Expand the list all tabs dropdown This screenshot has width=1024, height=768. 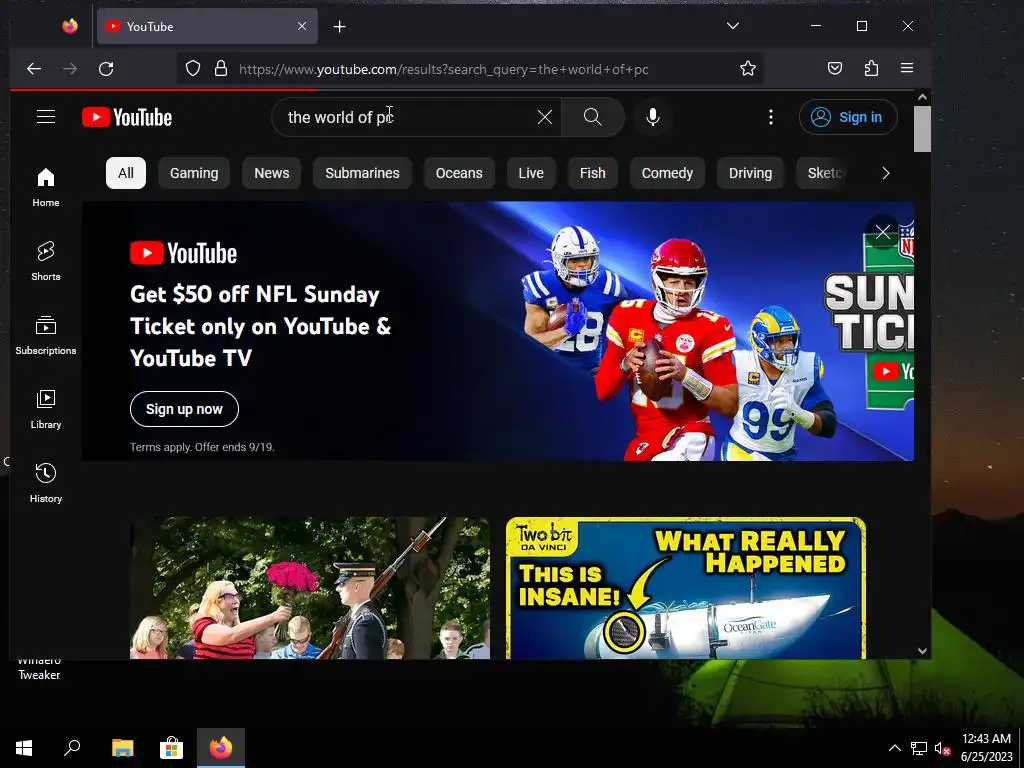(x=733, y=26)
